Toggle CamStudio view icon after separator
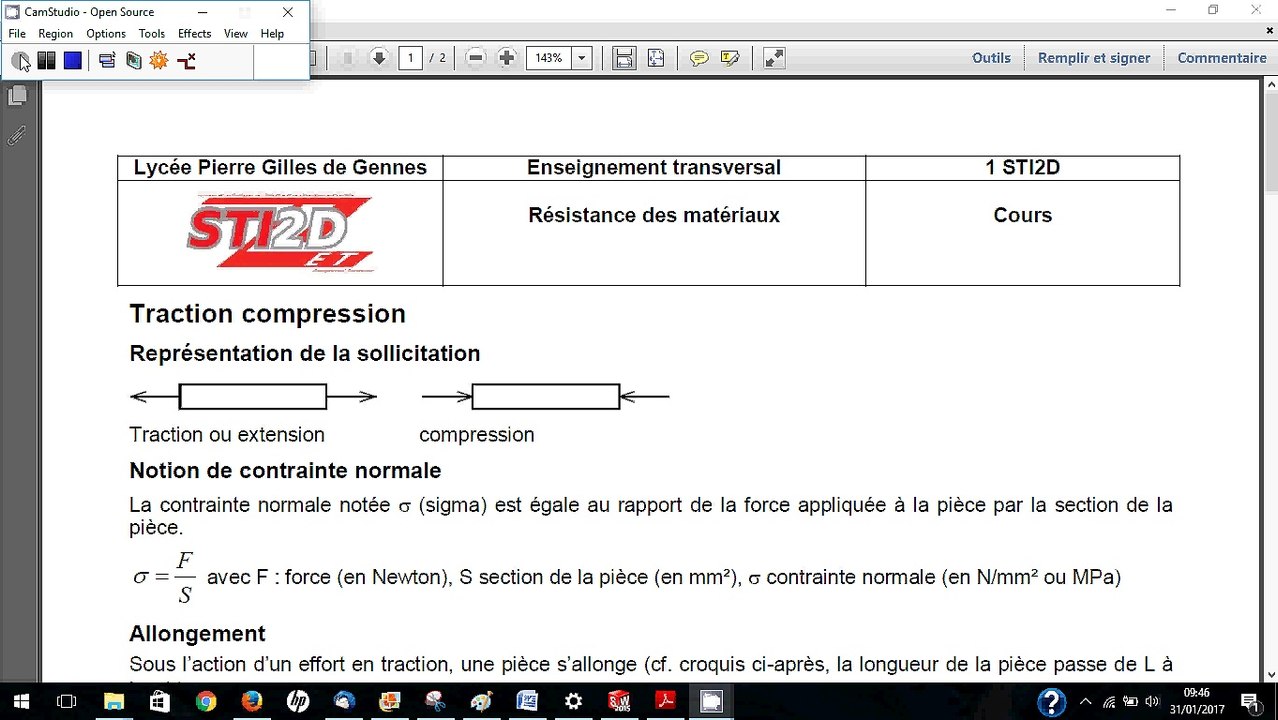The width and height of the screenshot is (1278, 720). [107, 61]
